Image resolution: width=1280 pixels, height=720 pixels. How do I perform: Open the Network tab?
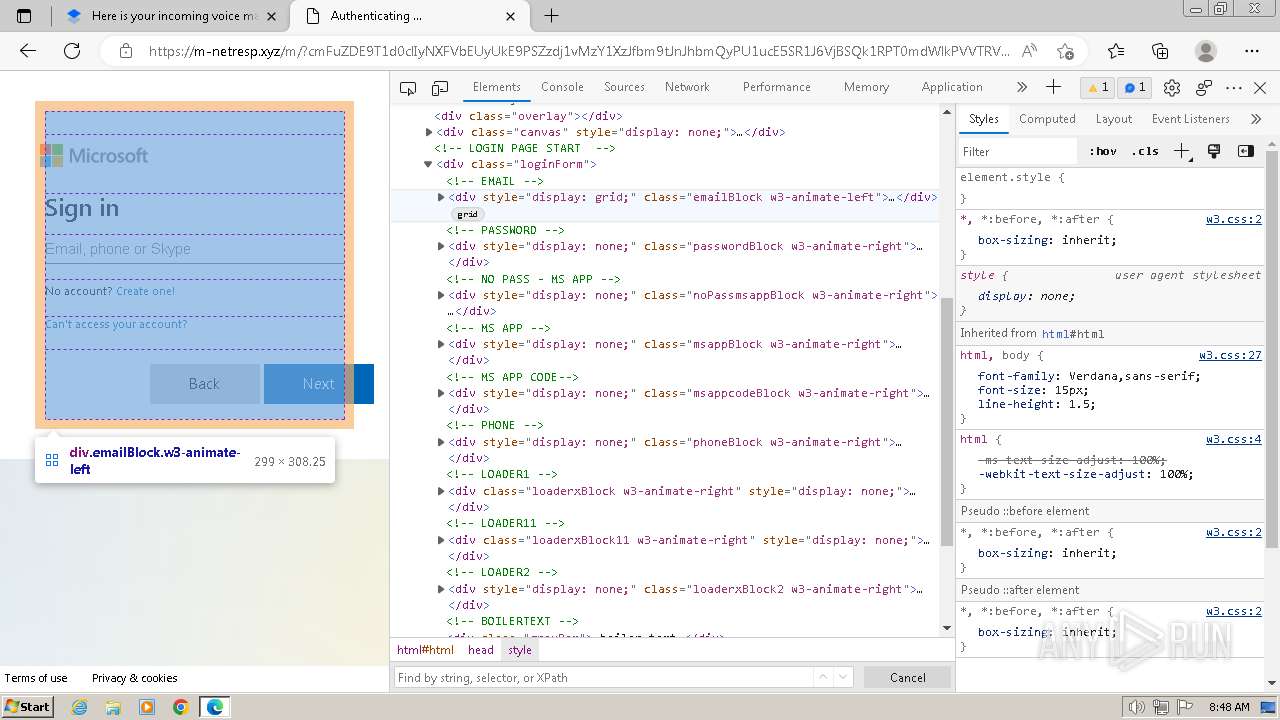(687, 87)
